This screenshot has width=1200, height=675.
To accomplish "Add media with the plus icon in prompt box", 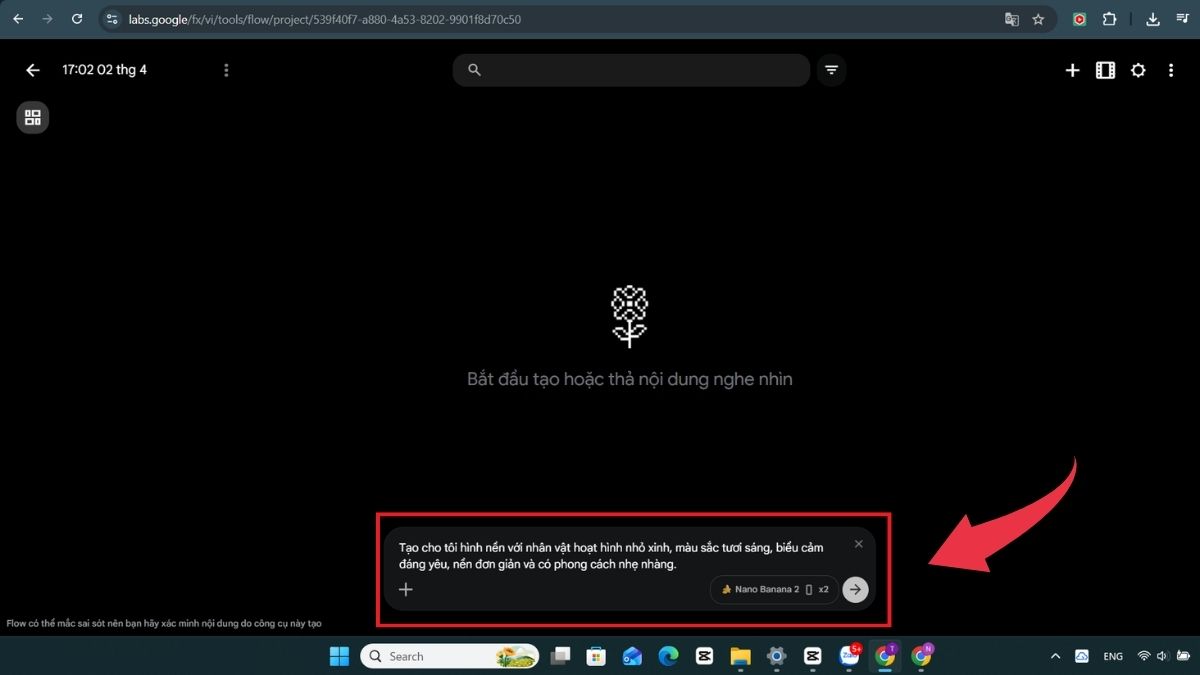I will click(405, 589).
